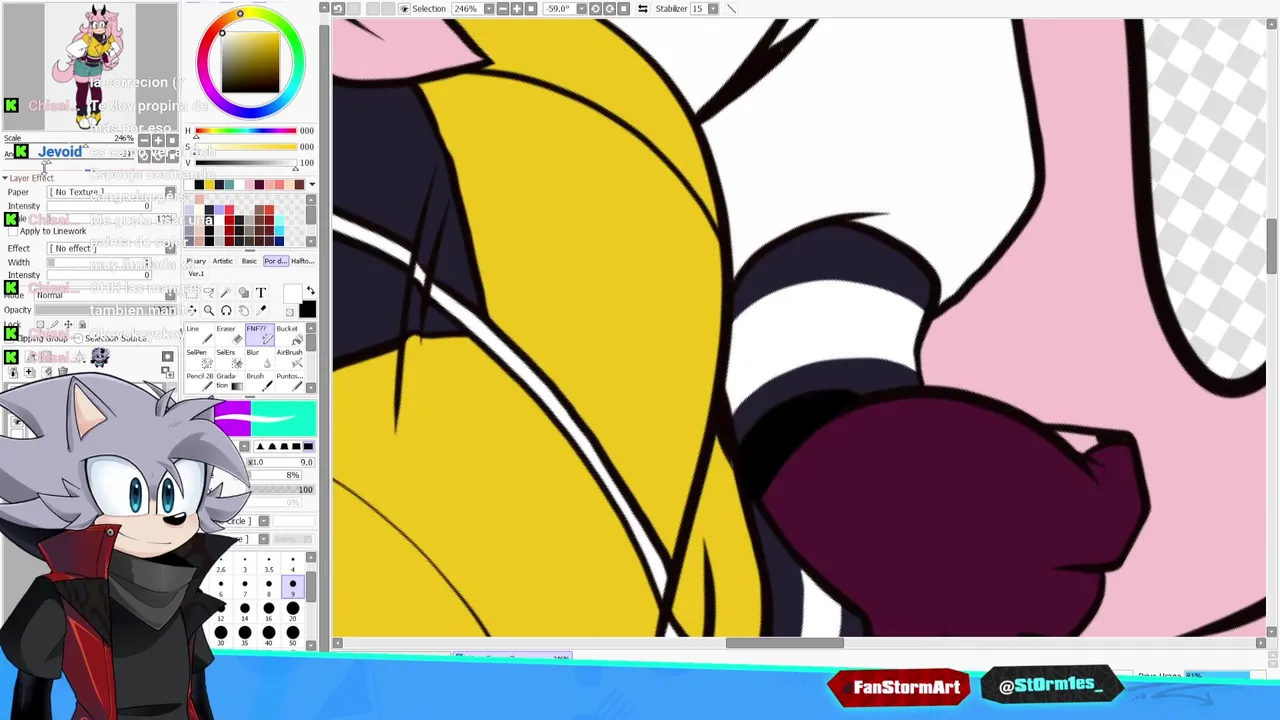Toggle lock all padlock icon
Image resolution: width=1280 pixels, height=720 pixels.
(82, 324)
